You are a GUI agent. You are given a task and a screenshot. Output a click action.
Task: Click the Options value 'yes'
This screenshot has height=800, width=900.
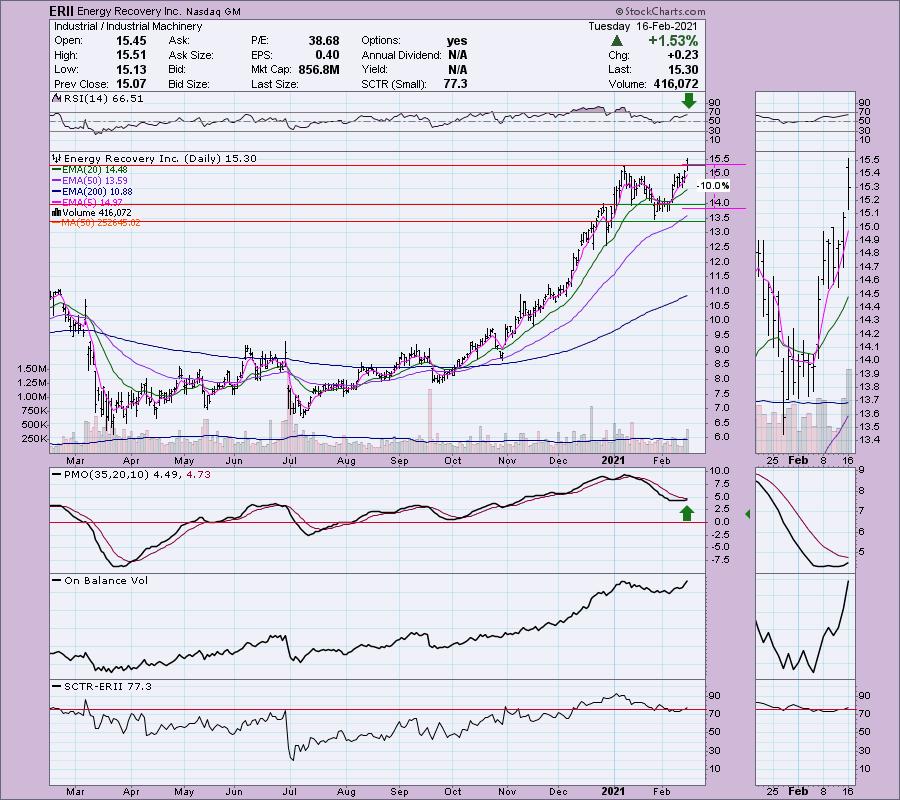pyautogui.click(x=457, y=41)
